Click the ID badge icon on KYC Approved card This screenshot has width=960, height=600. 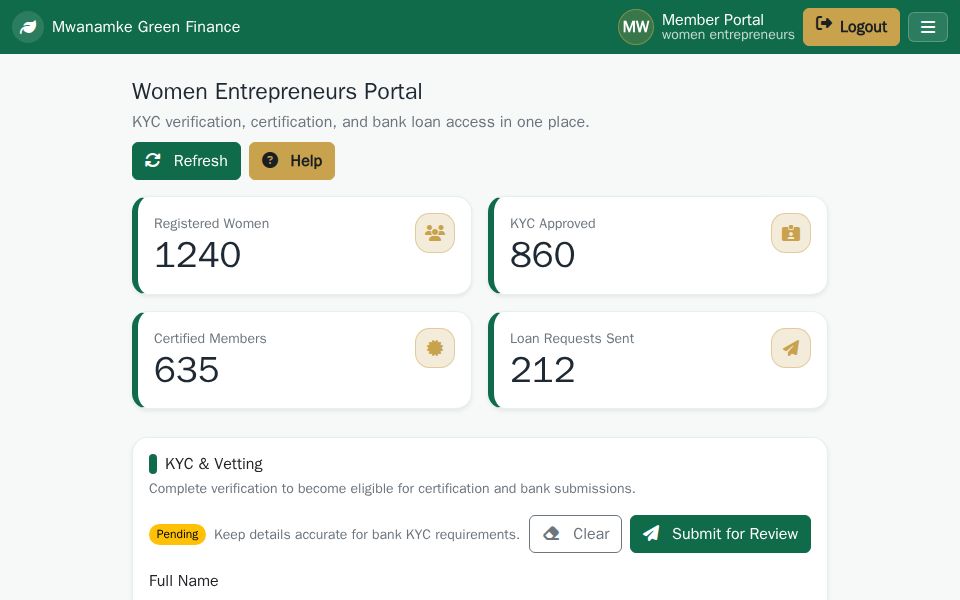pos(791,233)
